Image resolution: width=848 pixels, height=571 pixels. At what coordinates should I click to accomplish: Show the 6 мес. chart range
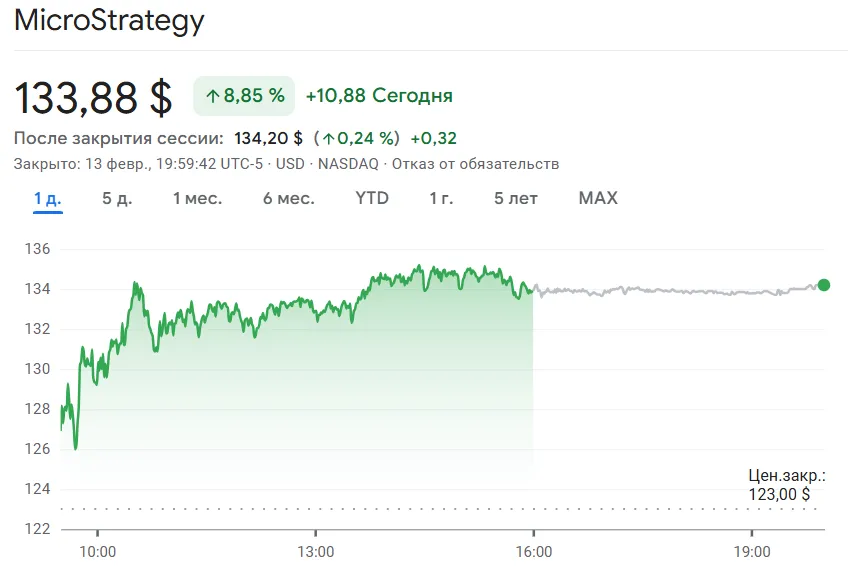[x=288, y=198]
